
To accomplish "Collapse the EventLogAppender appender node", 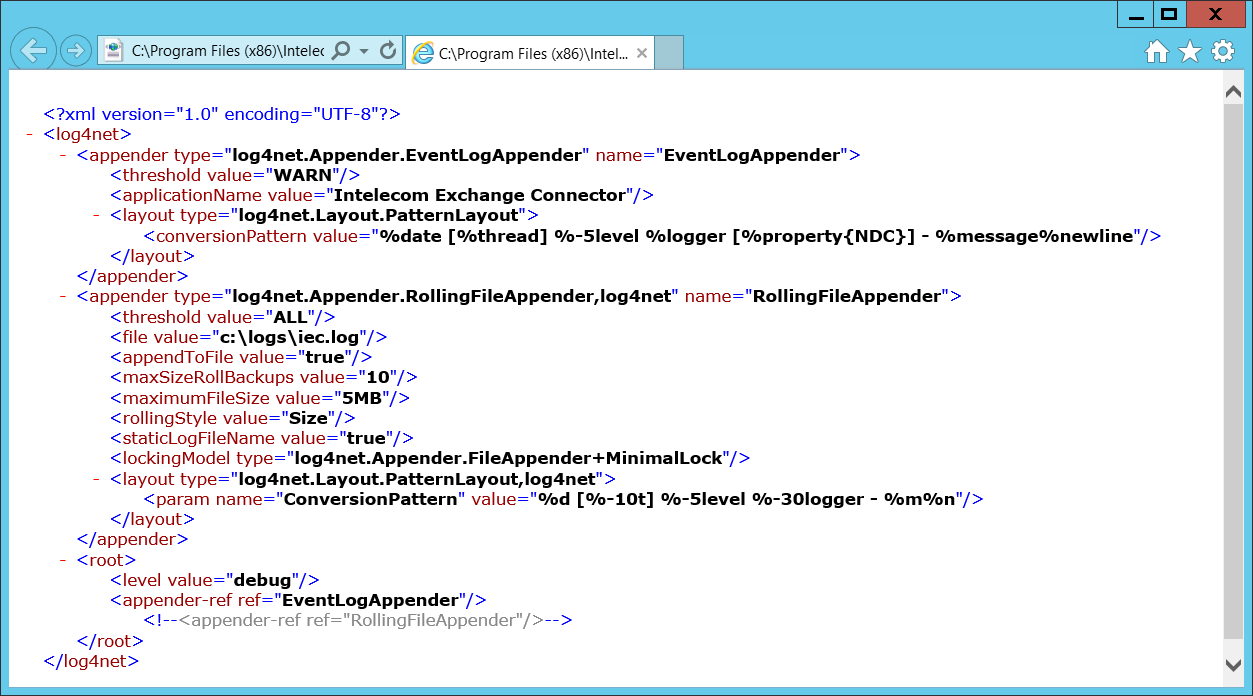I will tap(63, 155).
